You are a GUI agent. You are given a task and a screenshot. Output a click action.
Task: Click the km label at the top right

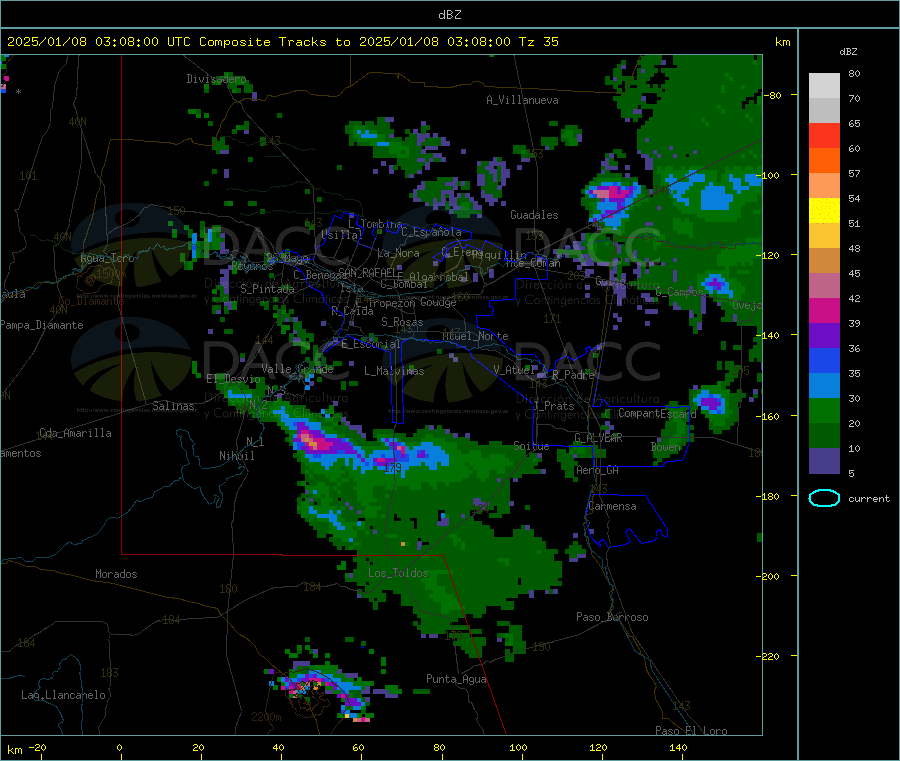click(x=782, y=42)
